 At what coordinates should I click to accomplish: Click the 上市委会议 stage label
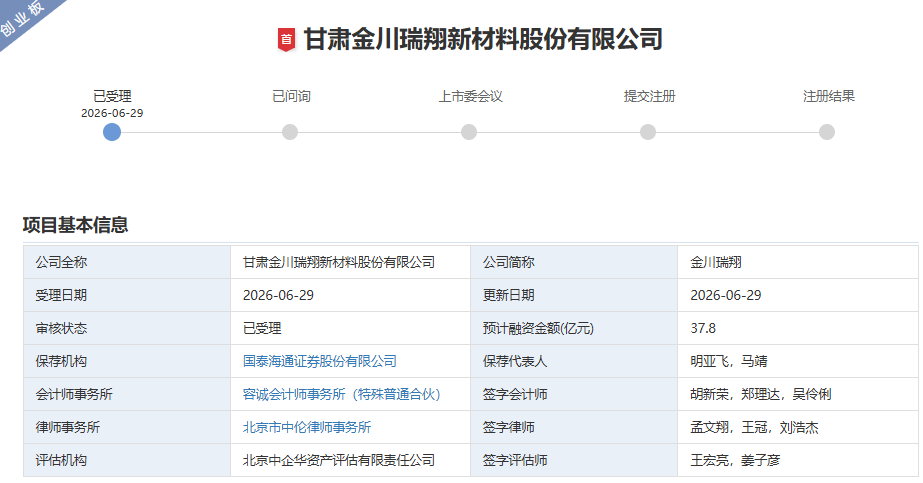point(470,96)
